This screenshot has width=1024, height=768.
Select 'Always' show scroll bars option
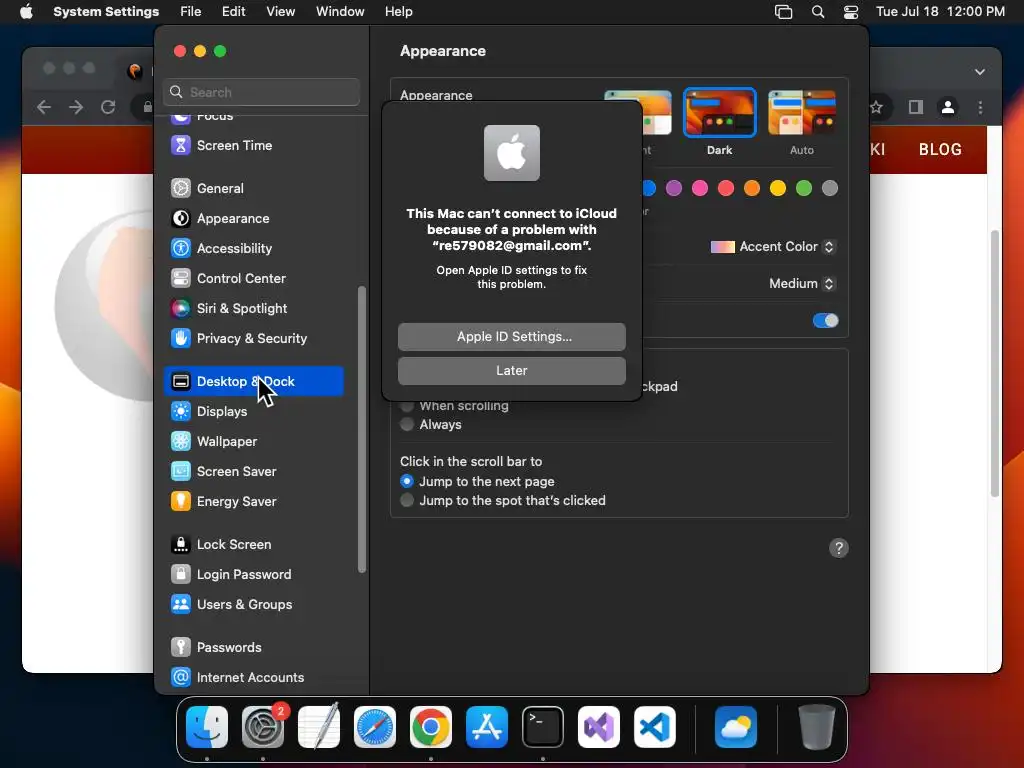point(407,424)
